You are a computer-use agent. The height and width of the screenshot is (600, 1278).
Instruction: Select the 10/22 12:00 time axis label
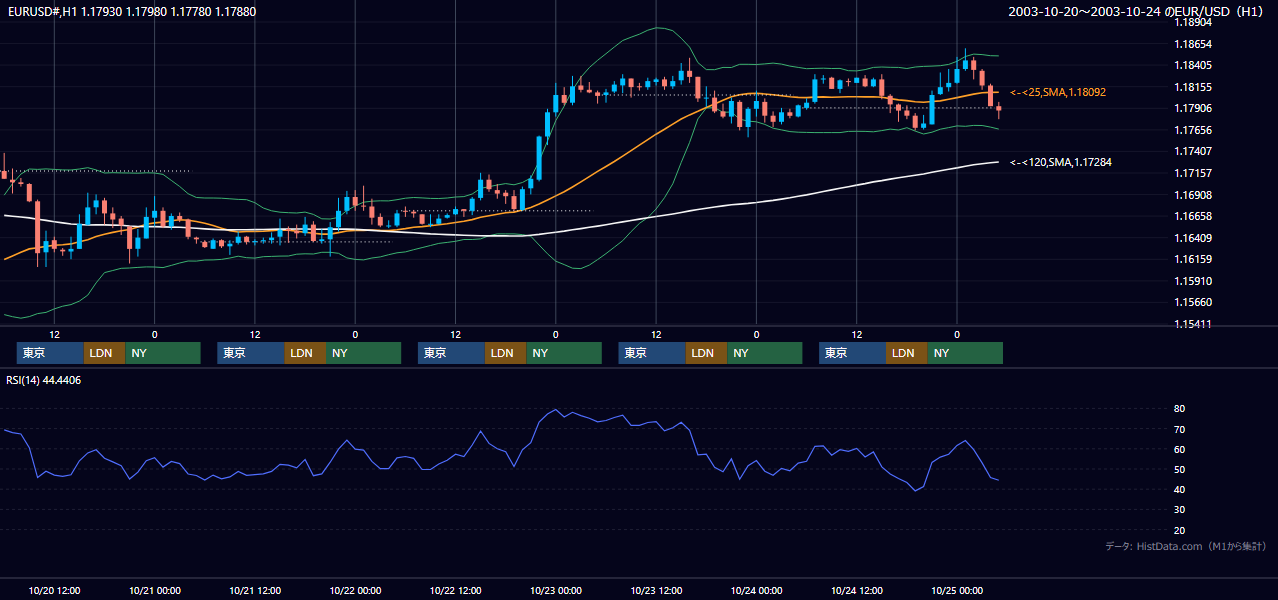455,590
